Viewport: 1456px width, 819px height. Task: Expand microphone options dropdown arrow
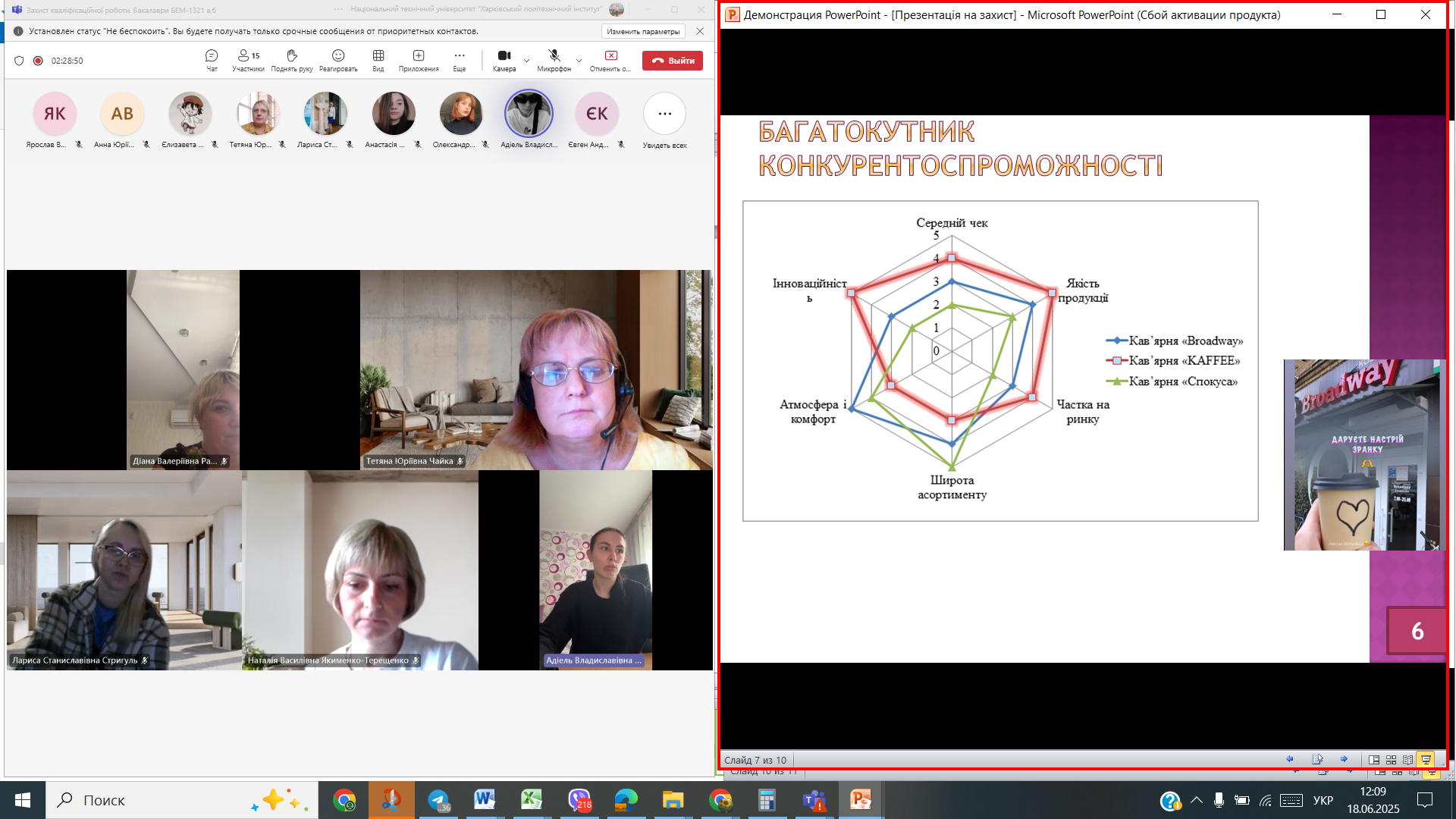[579, 60]
